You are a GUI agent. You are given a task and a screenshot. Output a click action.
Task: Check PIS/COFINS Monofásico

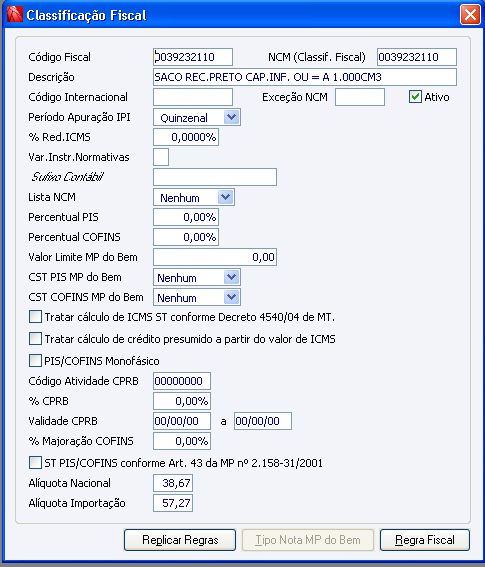pyautogui.click(x=35, y=361)
